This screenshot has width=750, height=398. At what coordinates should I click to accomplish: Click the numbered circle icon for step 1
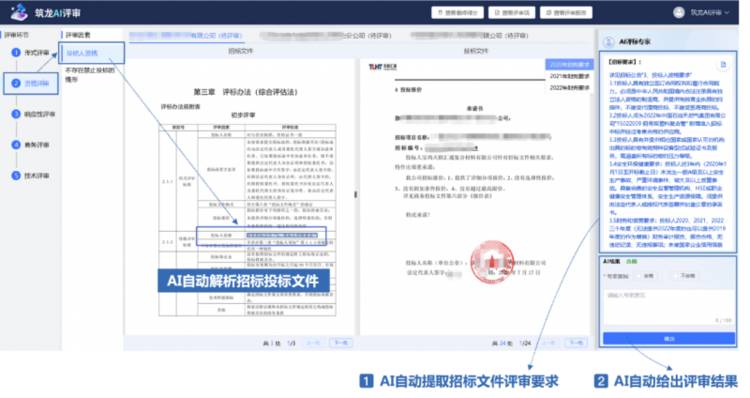point(16,52)
